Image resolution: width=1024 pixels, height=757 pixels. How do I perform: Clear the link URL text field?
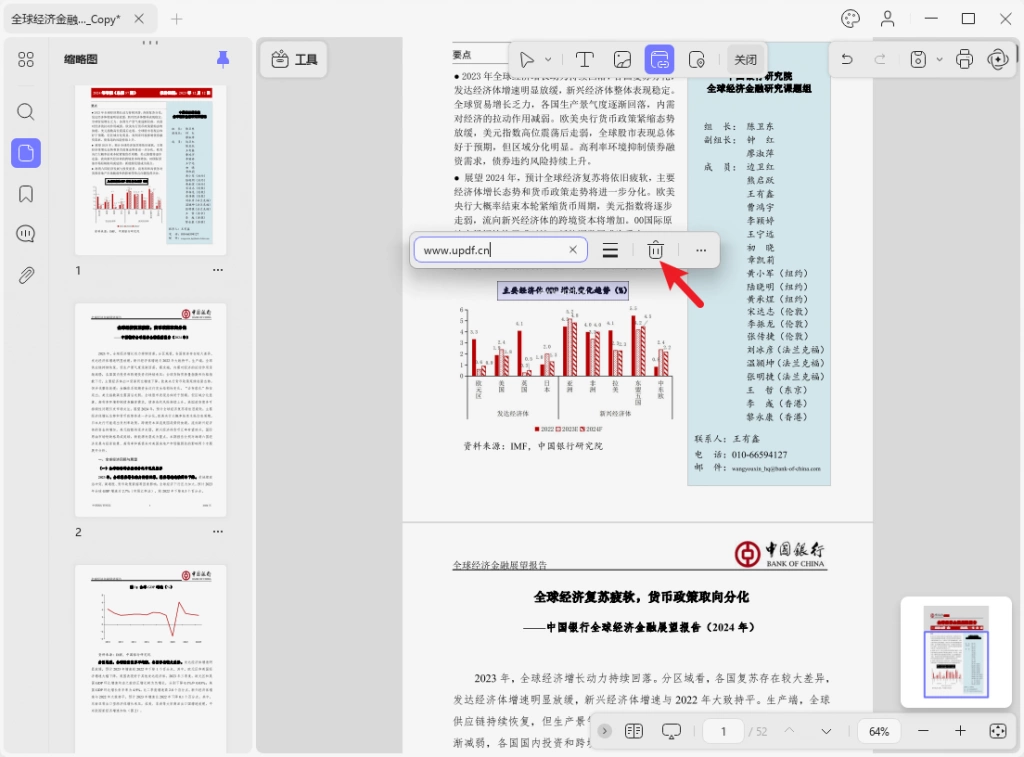pos(573,250)
